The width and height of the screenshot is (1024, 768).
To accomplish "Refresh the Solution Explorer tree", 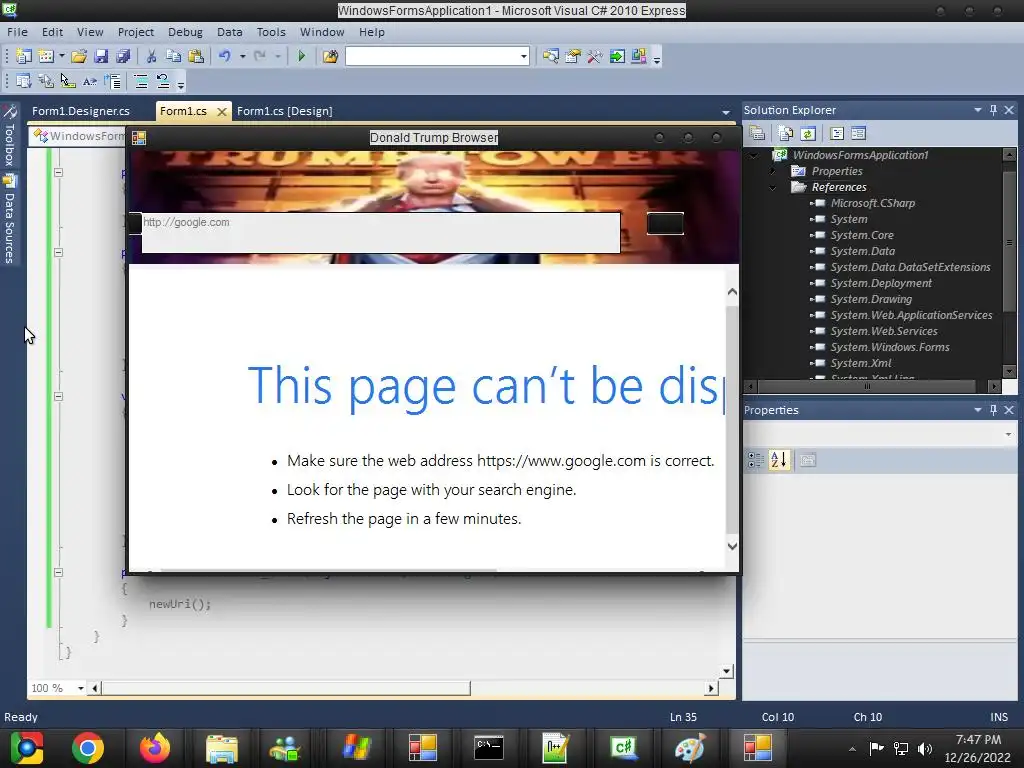I will pos(808,134).
